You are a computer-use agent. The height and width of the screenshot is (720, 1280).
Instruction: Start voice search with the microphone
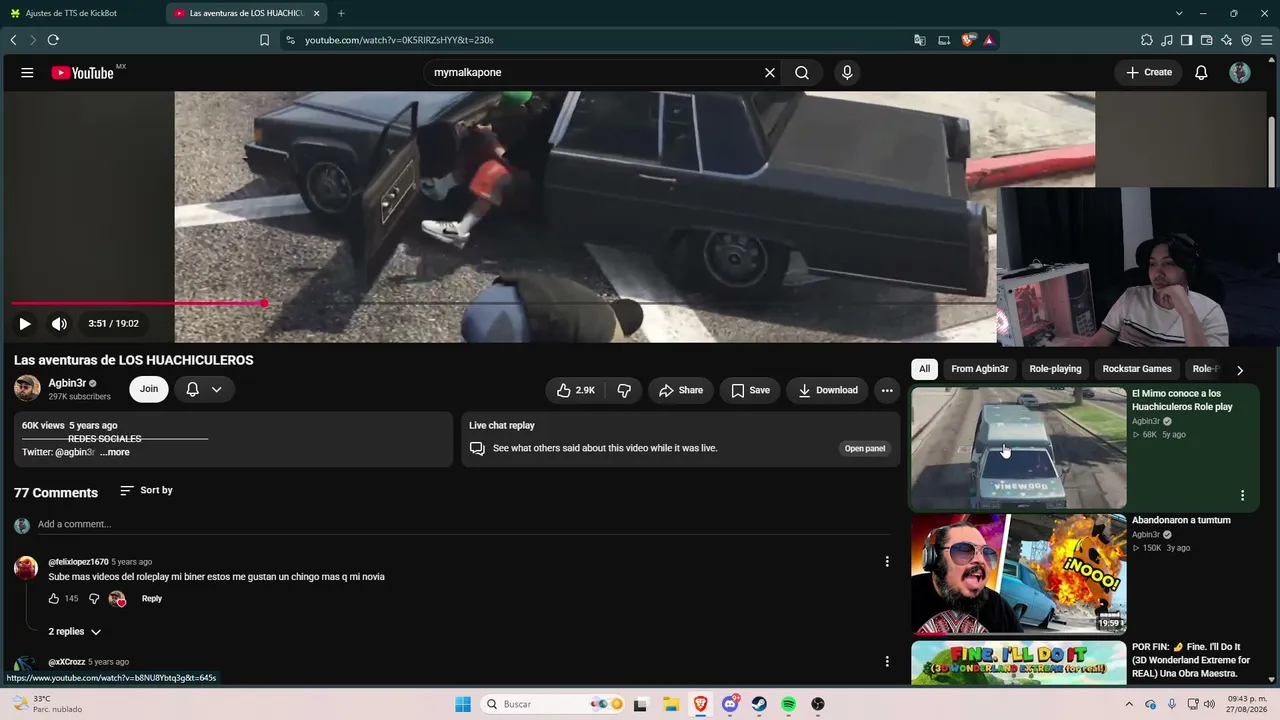point(847,72)
